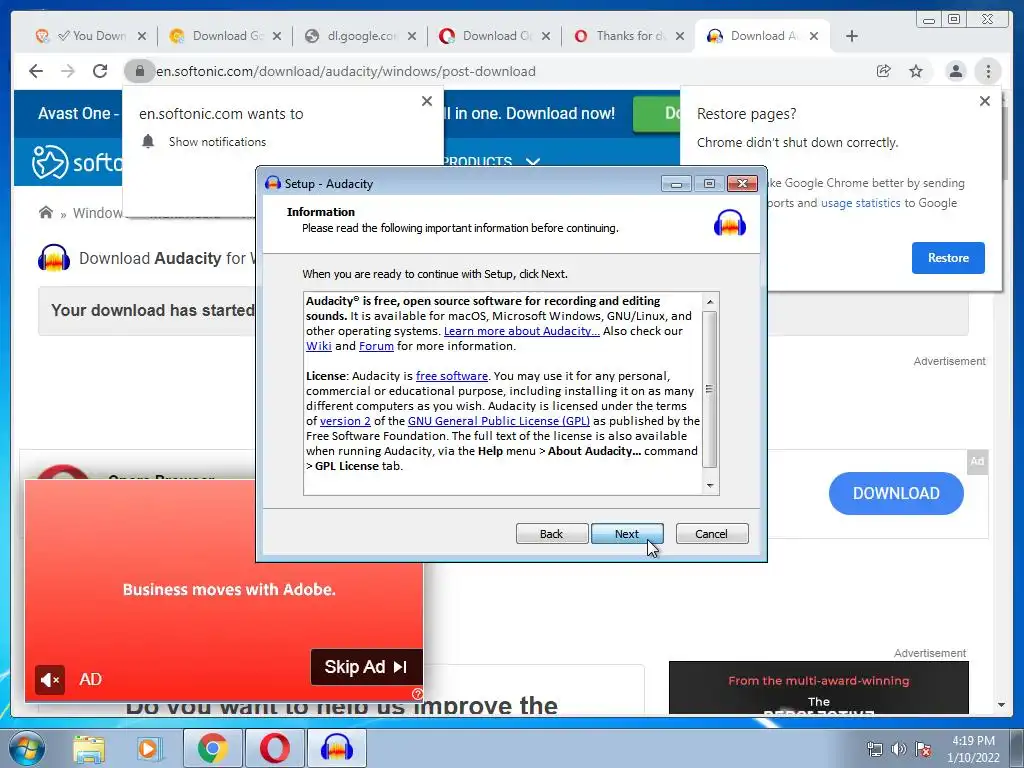Click the address bar URL
Viewport: 1024px width, 768px height.
345,71
